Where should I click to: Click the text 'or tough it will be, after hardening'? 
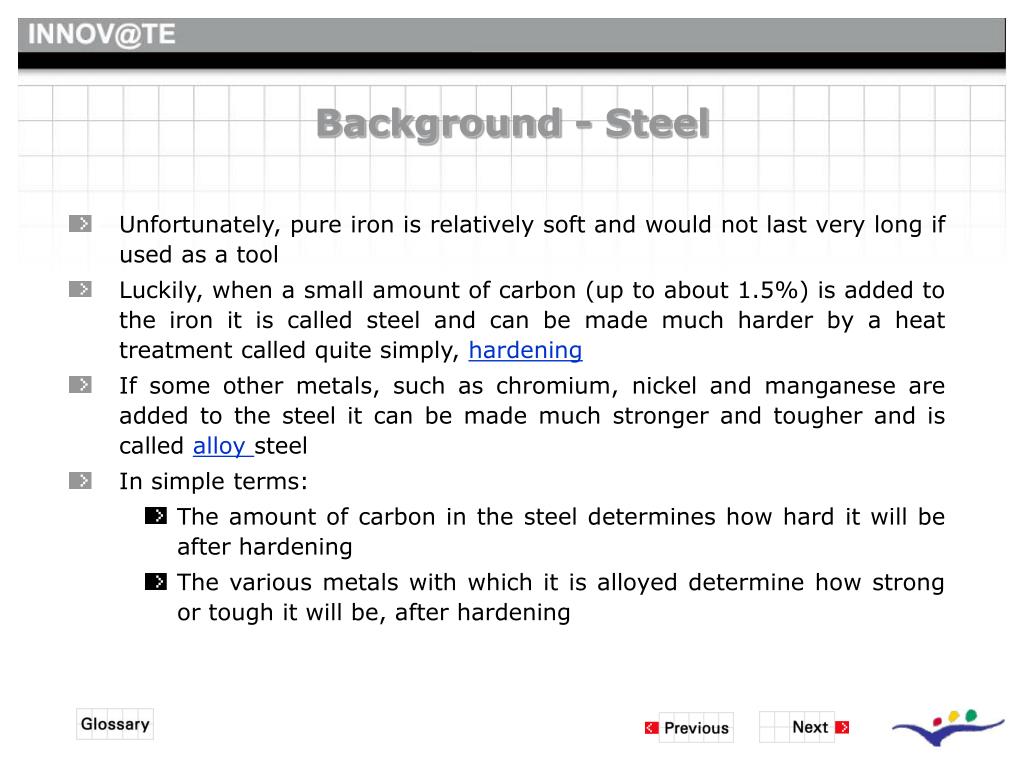click(x=374, y=613)
